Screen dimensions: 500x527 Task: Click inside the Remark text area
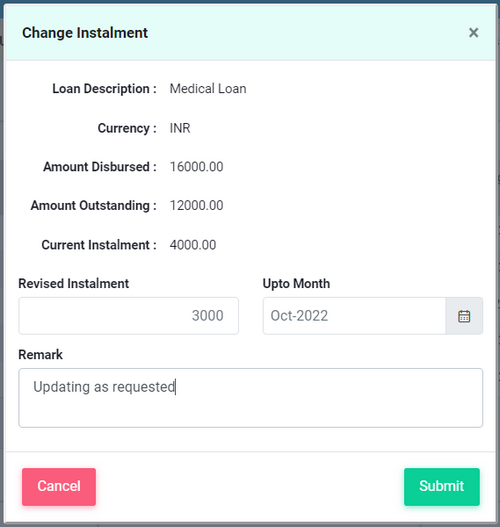pyautogui.click(x=251, y=398)
